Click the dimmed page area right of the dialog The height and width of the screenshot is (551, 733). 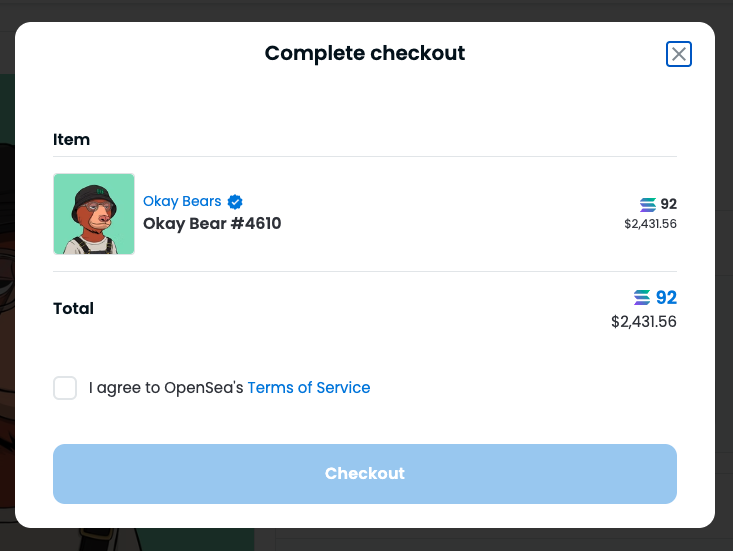coord(724,300)
